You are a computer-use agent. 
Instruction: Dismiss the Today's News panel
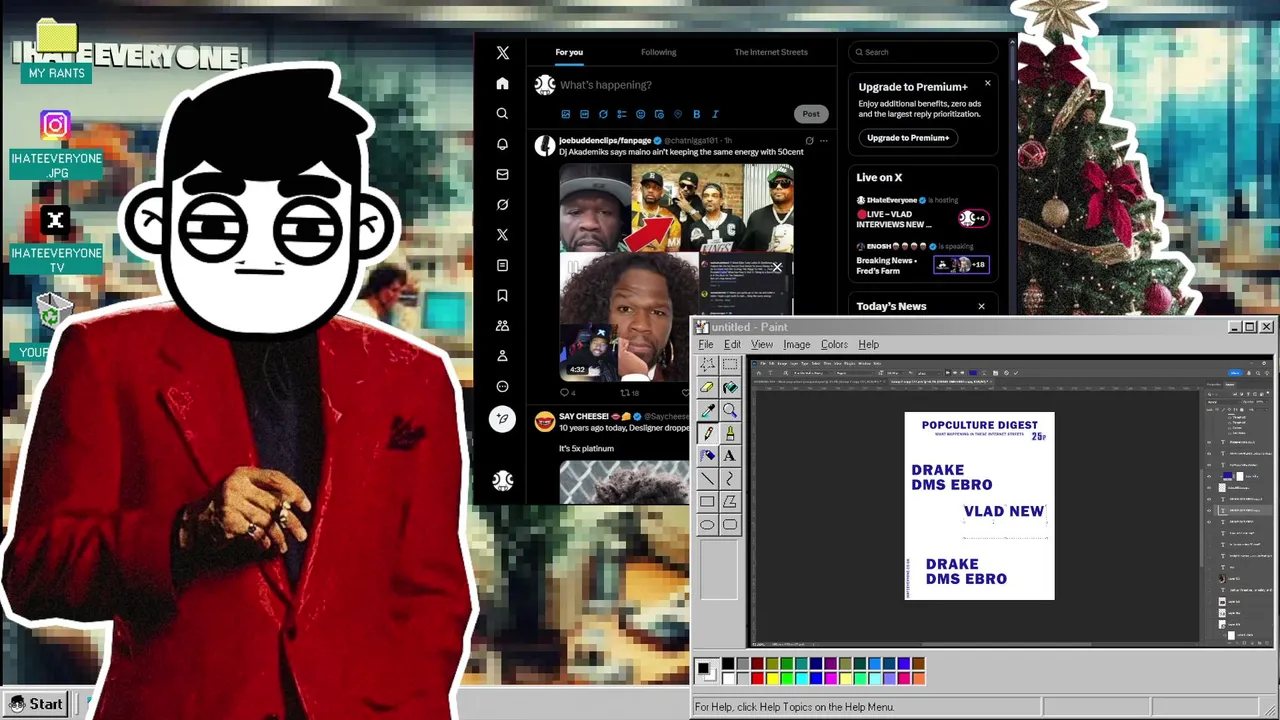[981, 306]
